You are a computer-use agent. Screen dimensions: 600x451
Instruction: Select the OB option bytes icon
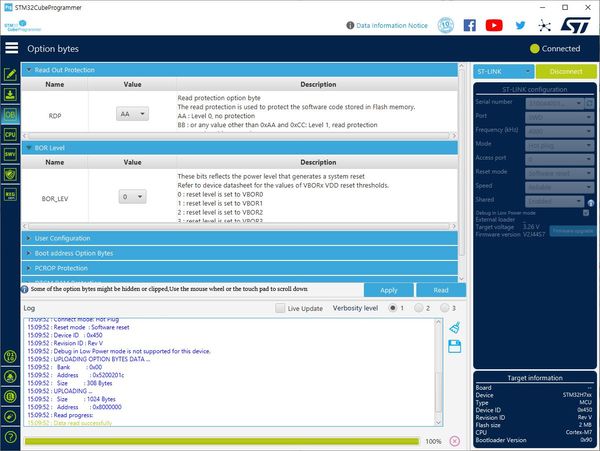[x=10, y=114]
